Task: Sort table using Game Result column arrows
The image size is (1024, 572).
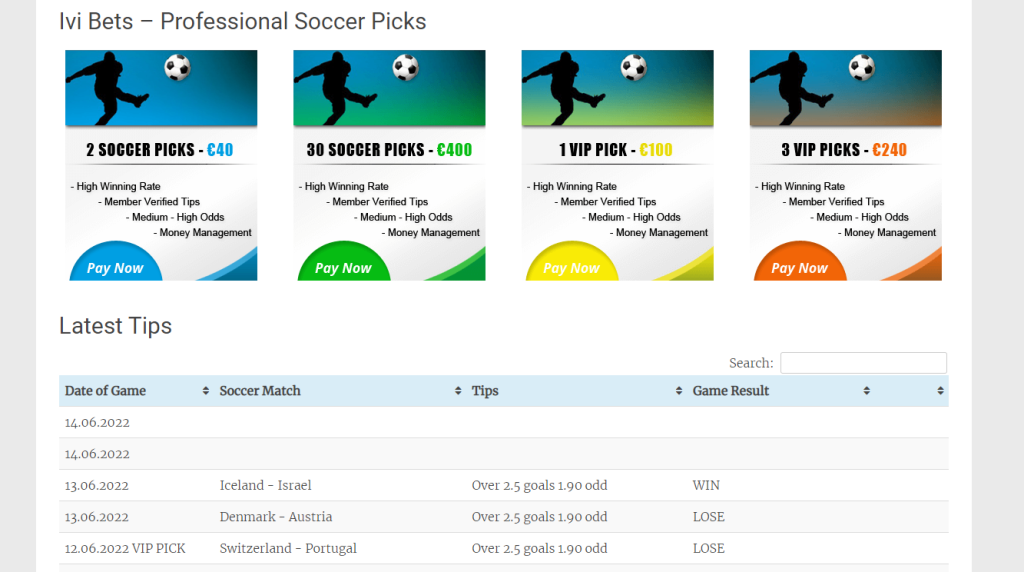Action: tap(867, 390)
